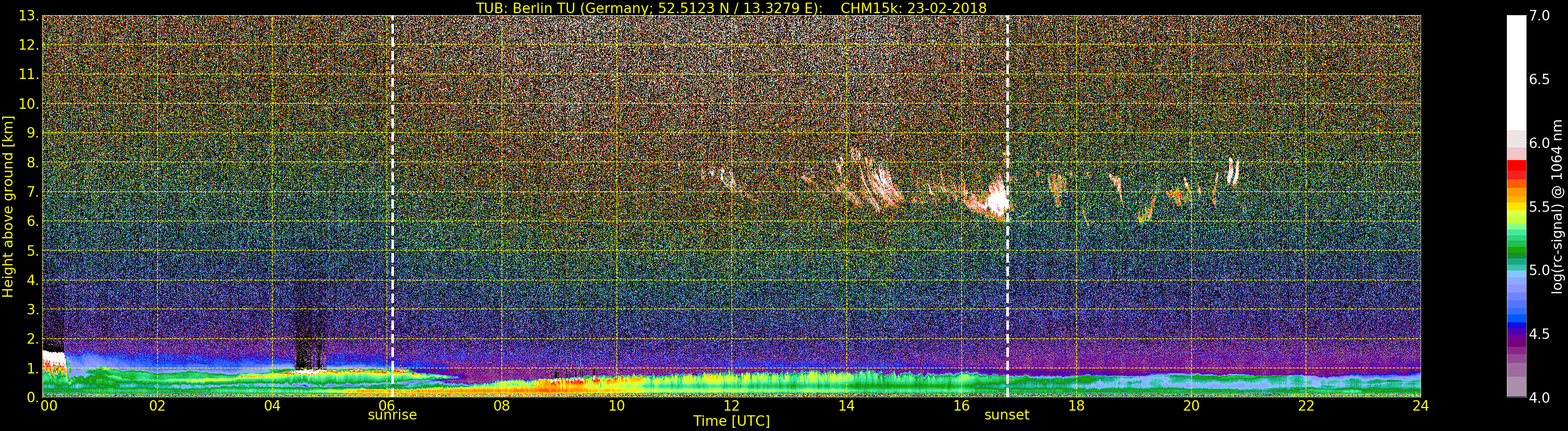Click time tick label '10' on time axis

[x=617, y=406]
